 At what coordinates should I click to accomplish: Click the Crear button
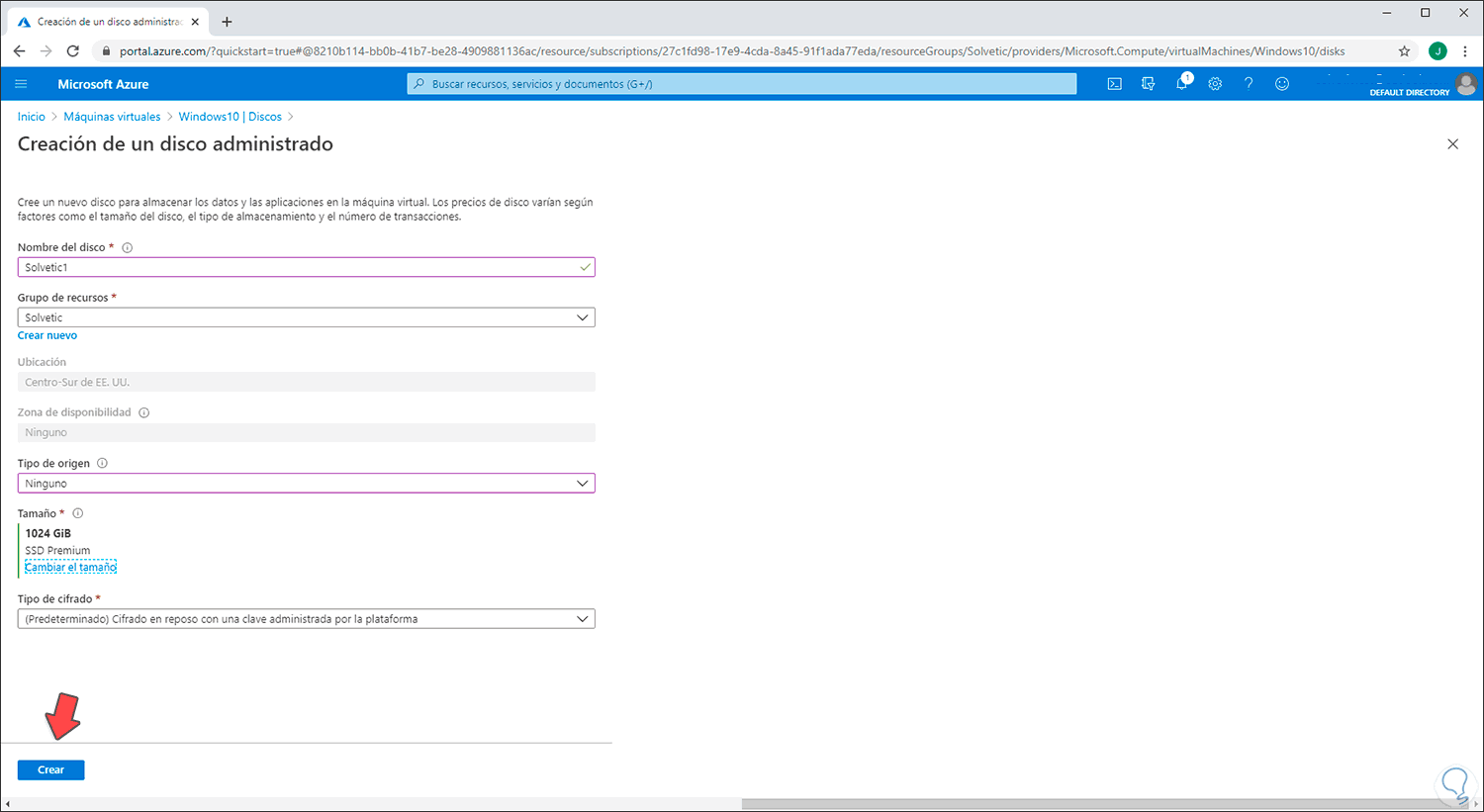coord(51,769)
